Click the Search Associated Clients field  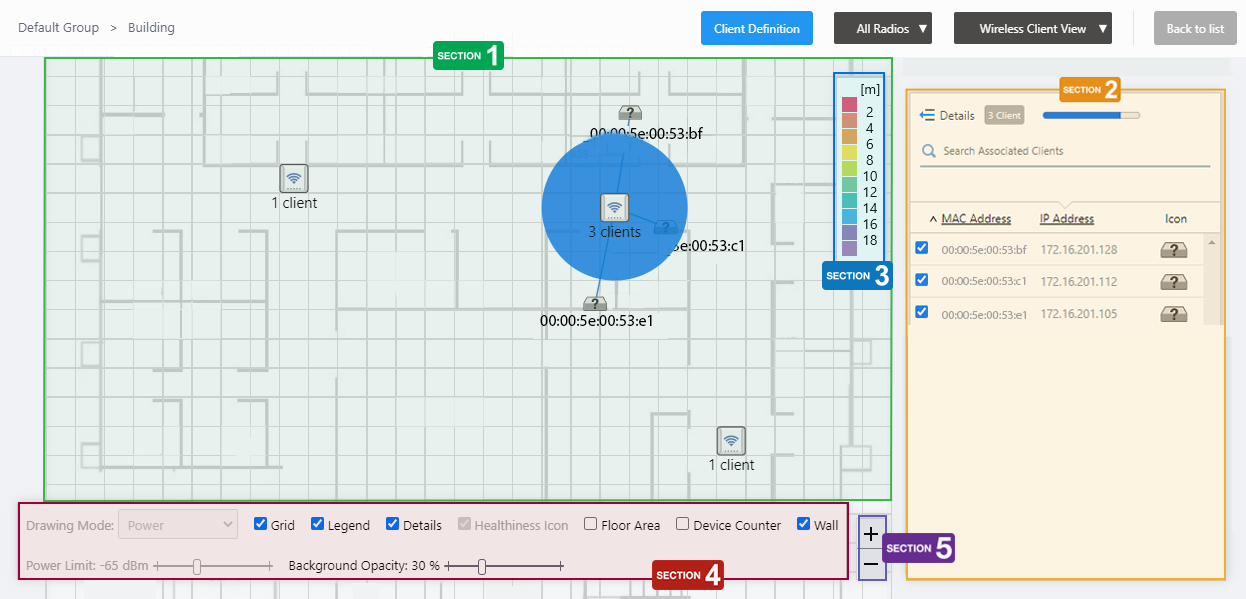(x=1070, y=151)
